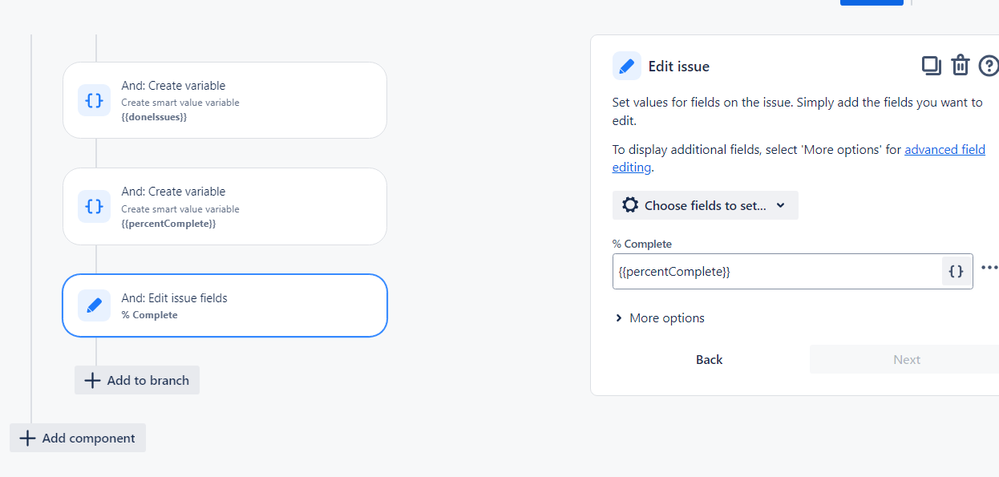This screenshot has width=999, height=477.
Task: Click the doneIssues variable braces icon
Action: point(94,100)
